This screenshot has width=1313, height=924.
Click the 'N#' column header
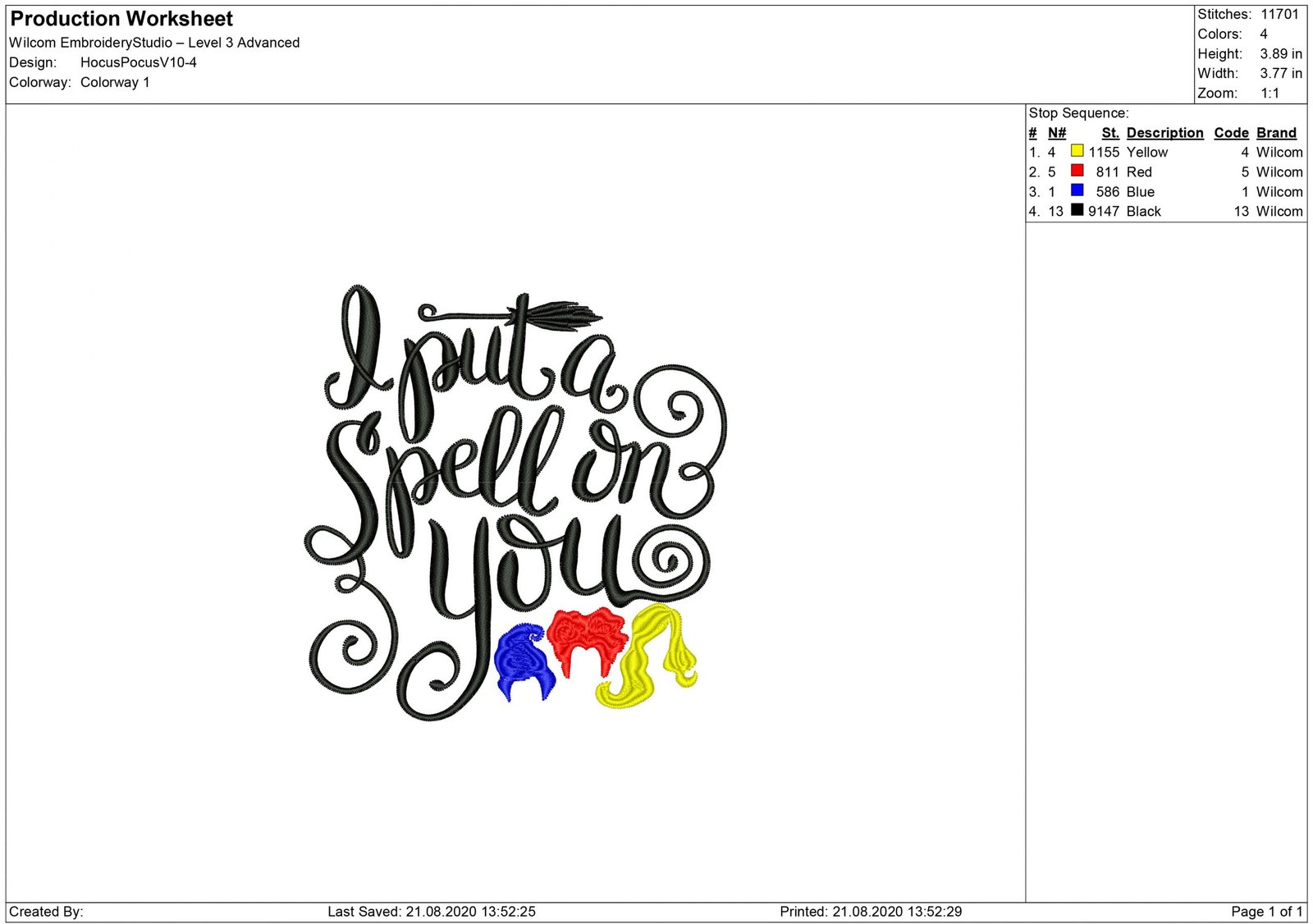1056,133
